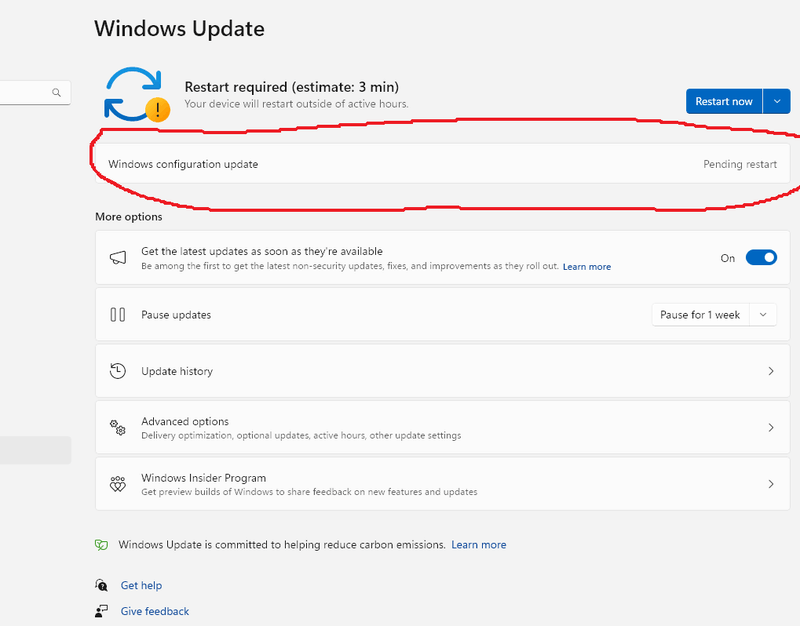This screenshot has width=800, height=626.
Task: Expand the Pause for 1 week dropdown
Action: 763,315
